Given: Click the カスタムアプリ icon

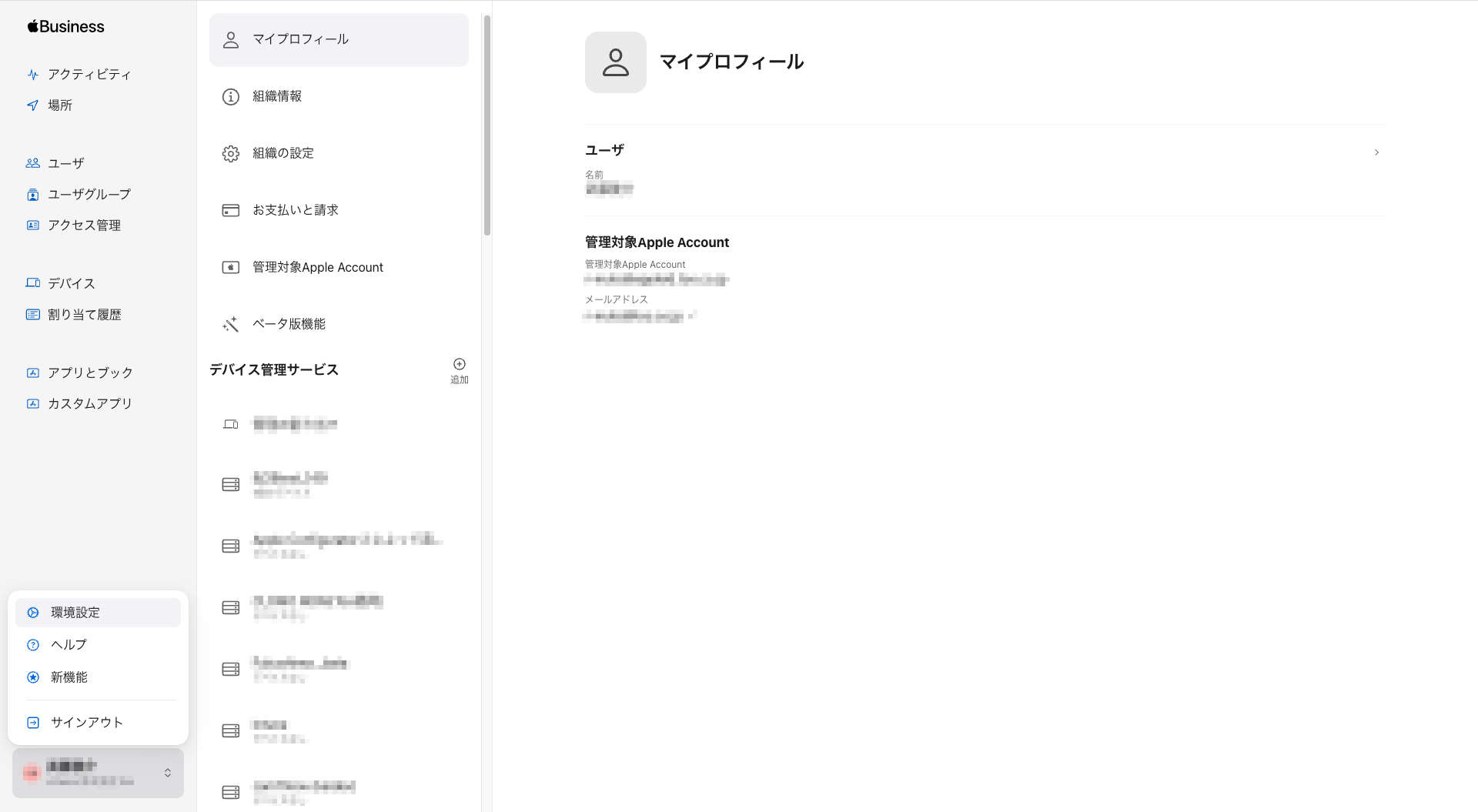Looking at the screenshot, I should pyautogui.click(x=32, y=403).
